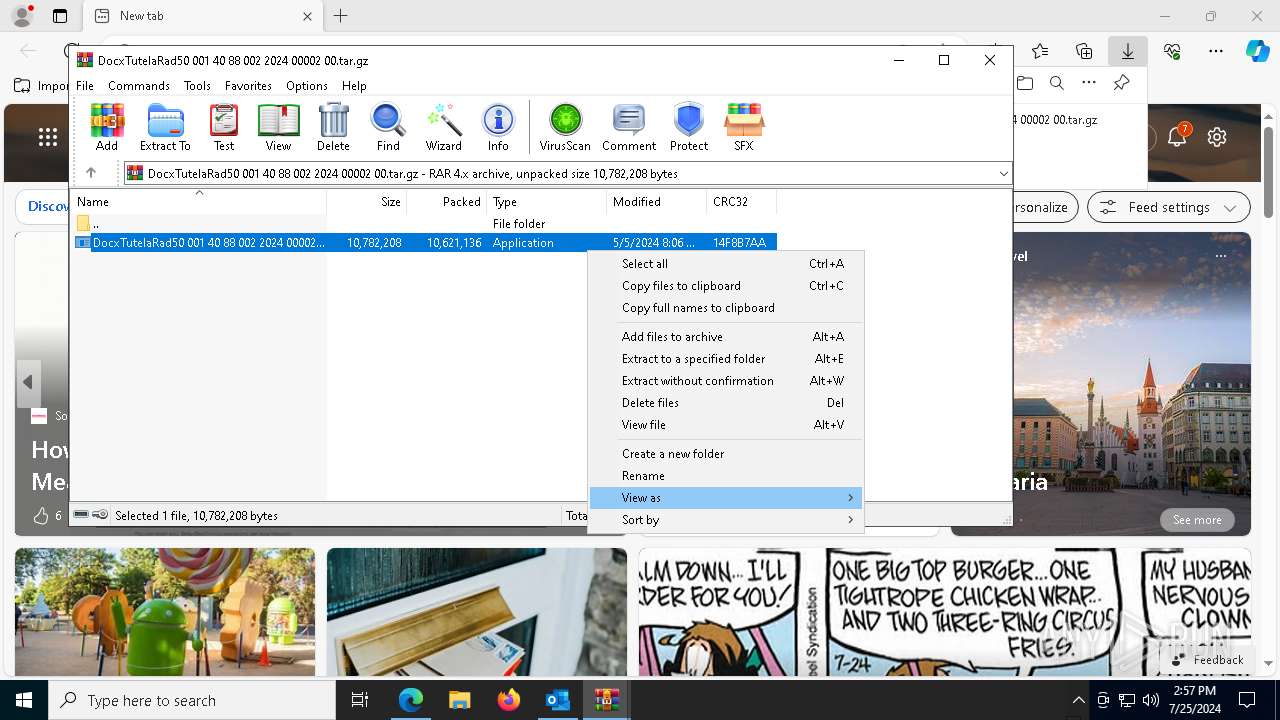Choose Select all in context menu
The height and width of the screenshot is (720, 1280).
726,264
